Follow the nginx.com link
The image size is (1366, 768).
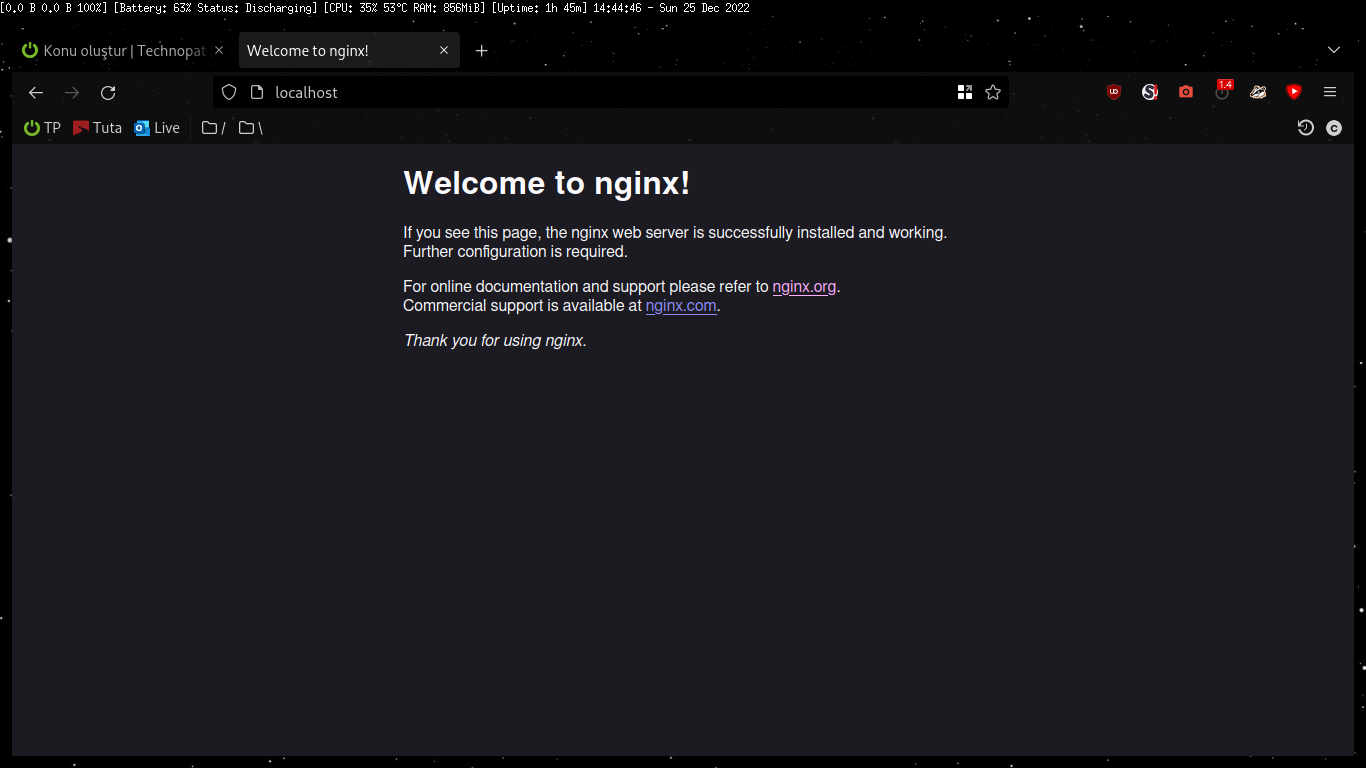[x=681, y=306]
